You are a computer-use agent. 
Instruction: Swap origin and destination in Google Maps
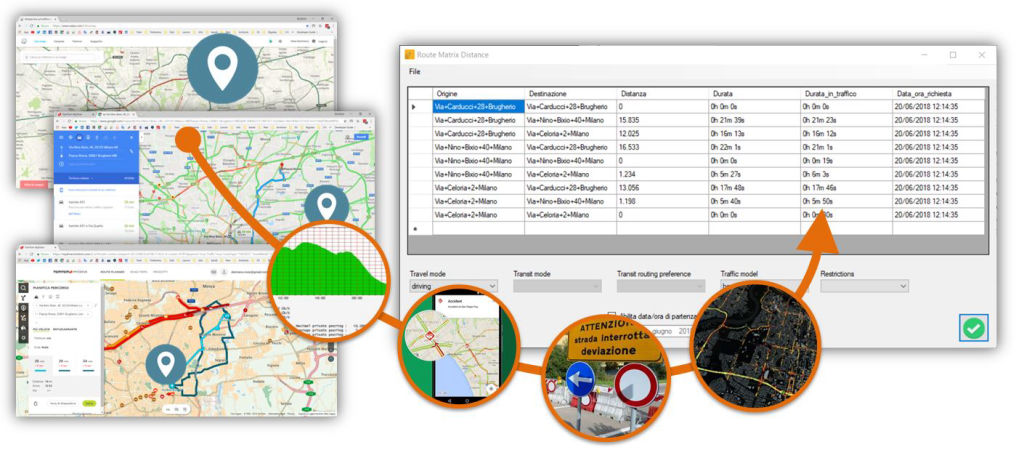tap(133, 152)
